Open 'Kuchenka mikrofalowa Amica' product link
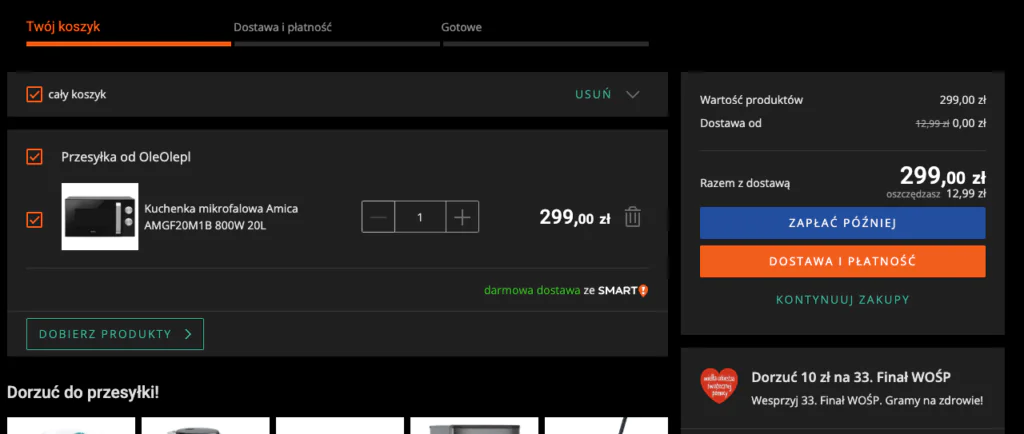Screen dimensions: 1024x434 (221, 217)
